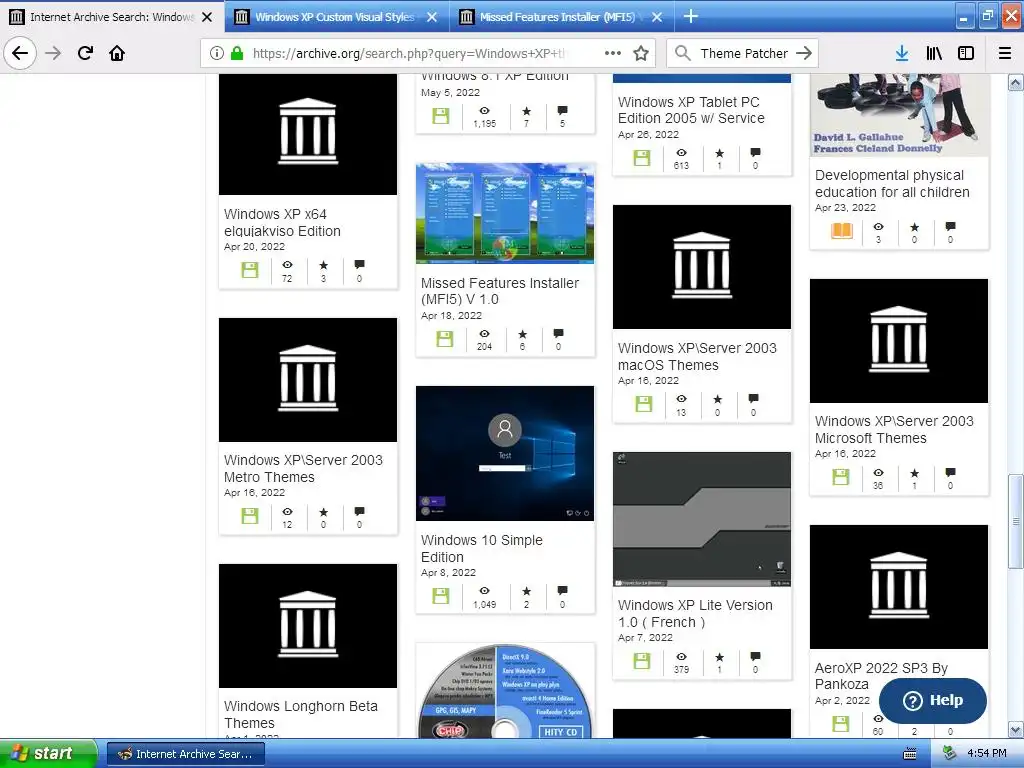Submit the Theme Patcher search arrow
The height and width of the screenshot is (768, 1024).
click(x=804, y=53)
